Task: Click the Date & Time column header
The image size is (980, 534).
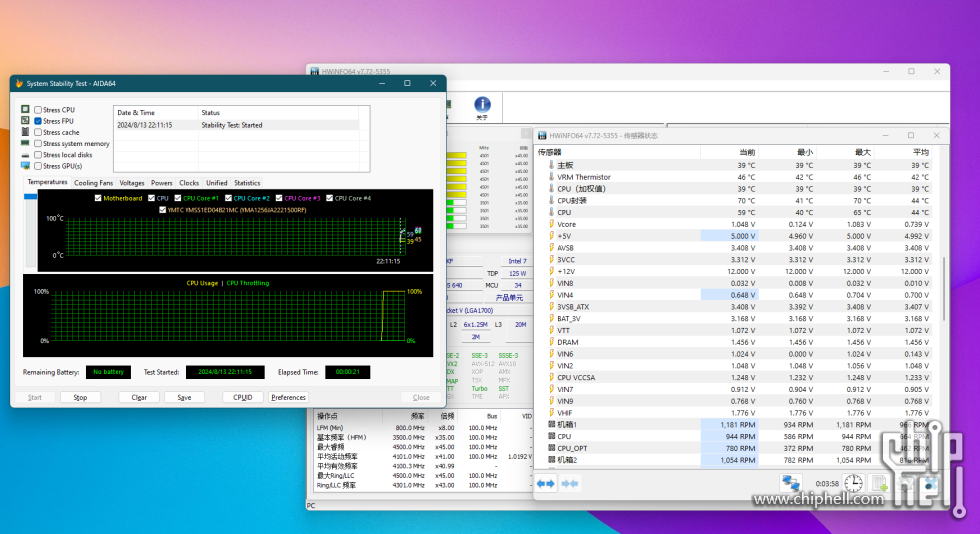Action: 156,113
